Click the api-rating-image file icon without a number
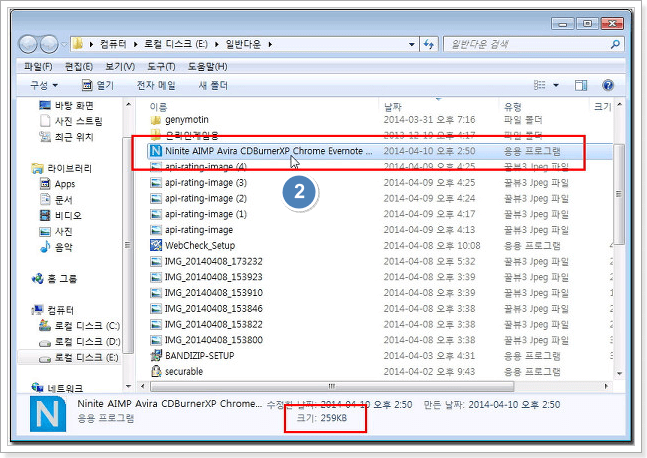647x458 pixels. 156,230
